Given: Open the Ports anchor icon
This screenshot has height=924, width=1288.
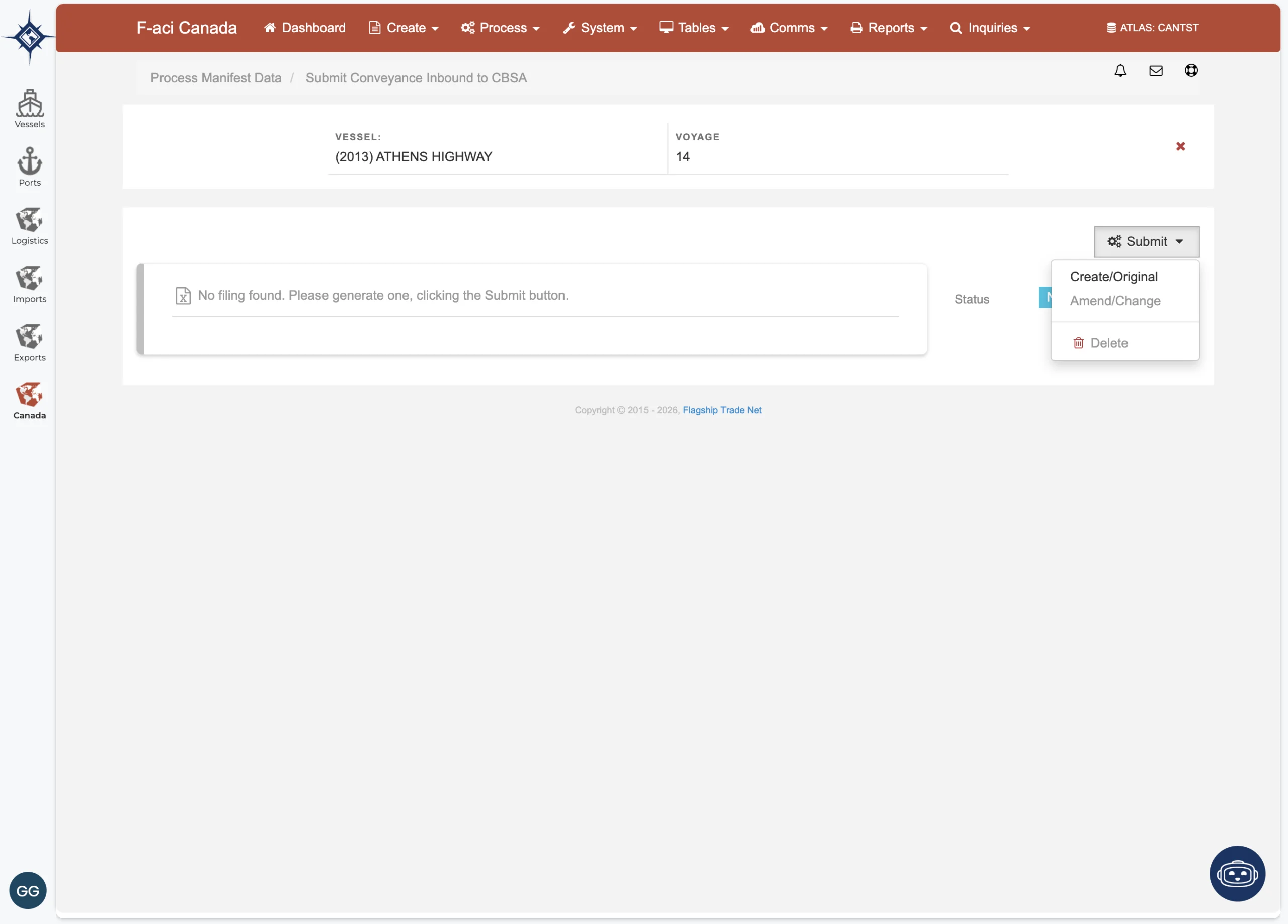Looking at the screenshot, I should coord(30,166).
